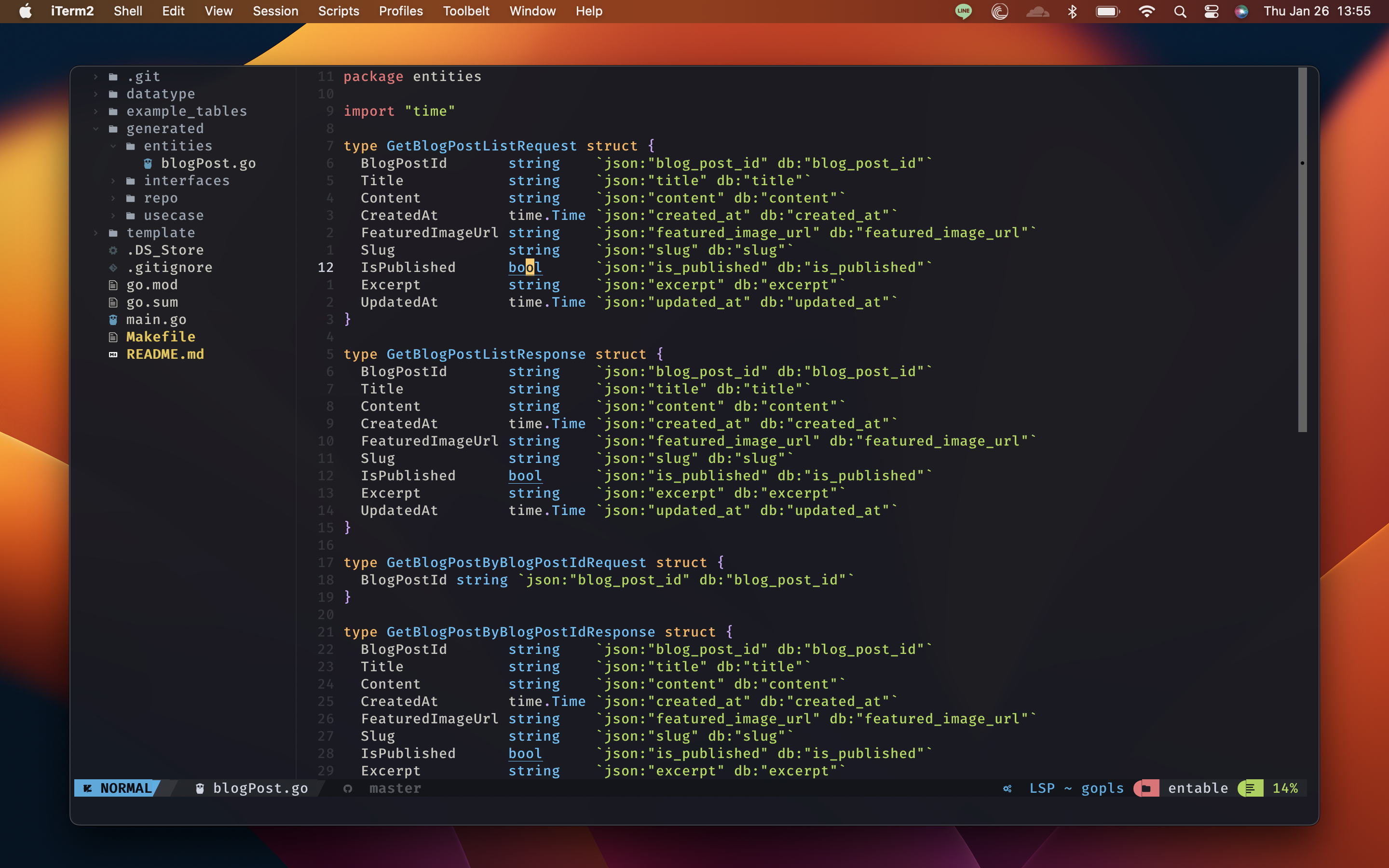Viewport: 1389px width, 868px height.
Task: Select Makefile in the file tree
Action: point(161,337)
